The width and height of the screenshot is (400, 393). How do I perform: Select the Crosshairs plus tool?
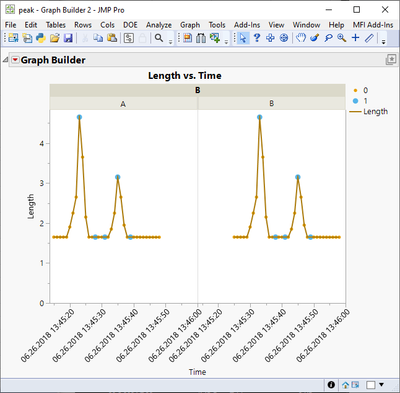(355, 38)
